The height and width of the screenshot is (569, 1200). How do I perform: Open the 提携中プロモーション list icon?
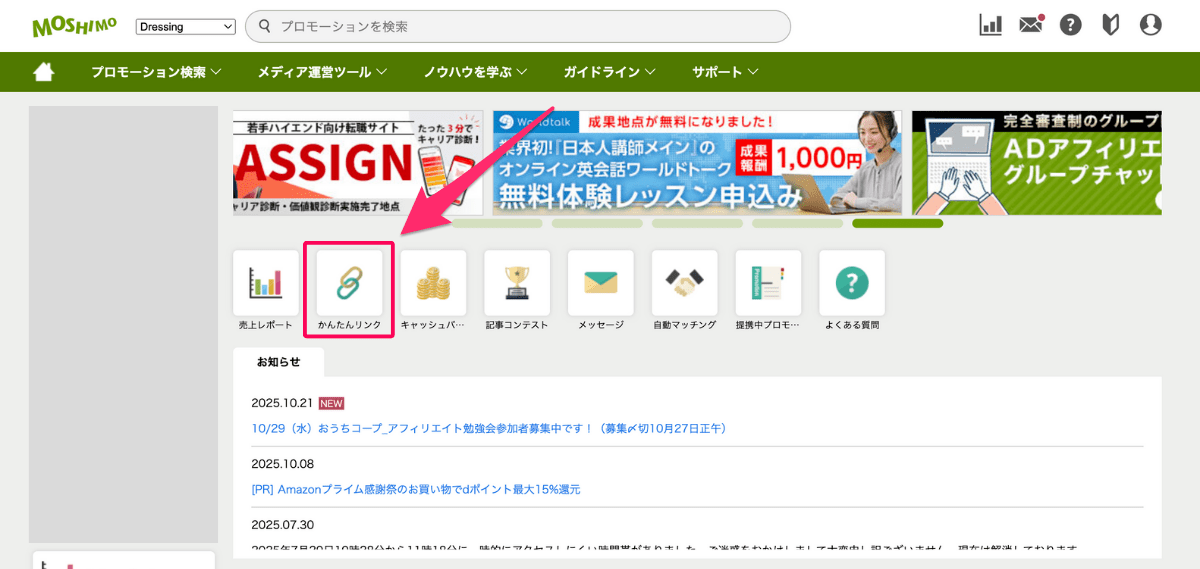(x=768, y=283)
